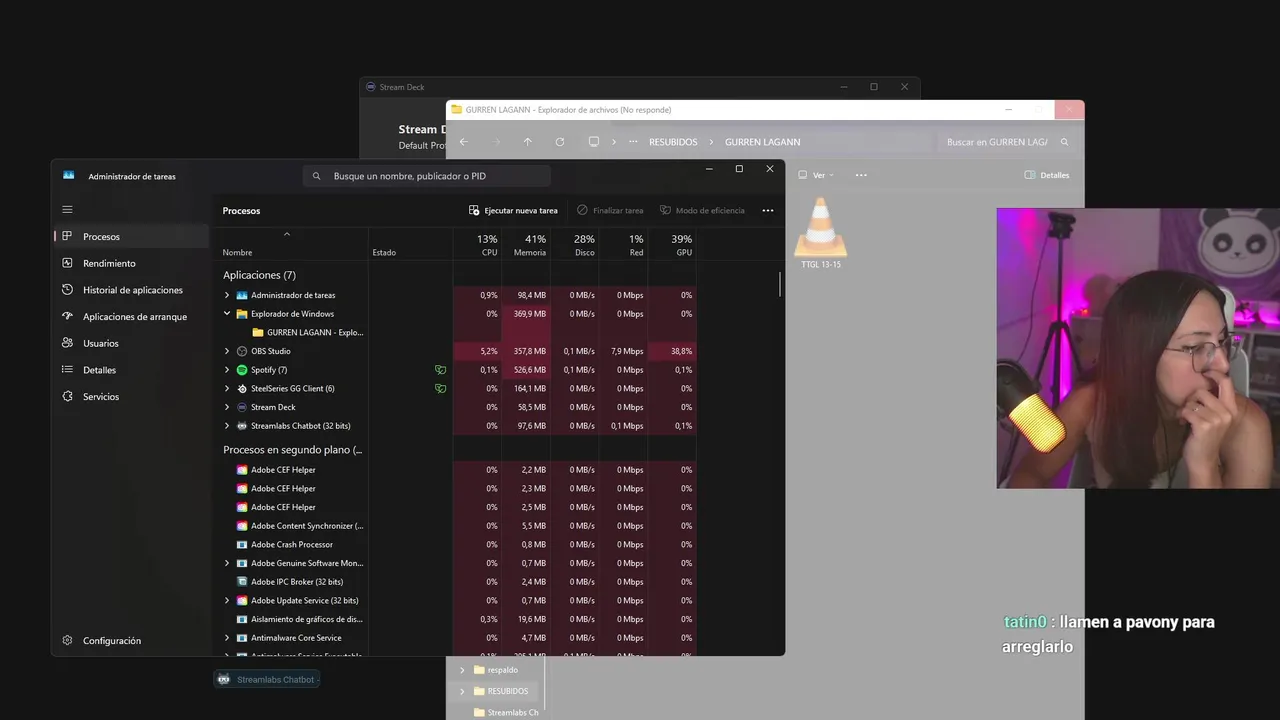Click RESUBIDOS in the Explorer address breadcrumb
Viewport: 1280px width, 720px height.
coord(673,142)
